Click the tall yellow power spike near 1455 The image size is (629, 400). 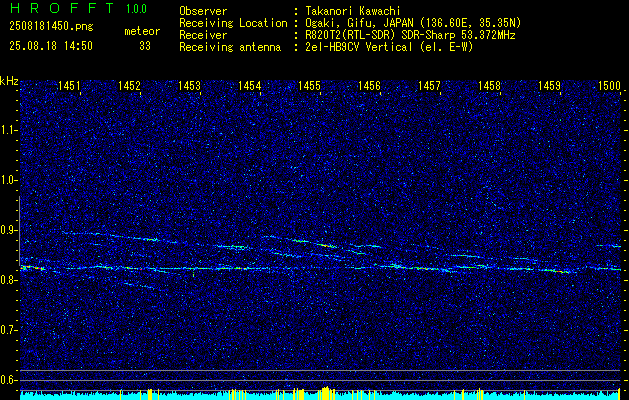[x=326, y=392]
